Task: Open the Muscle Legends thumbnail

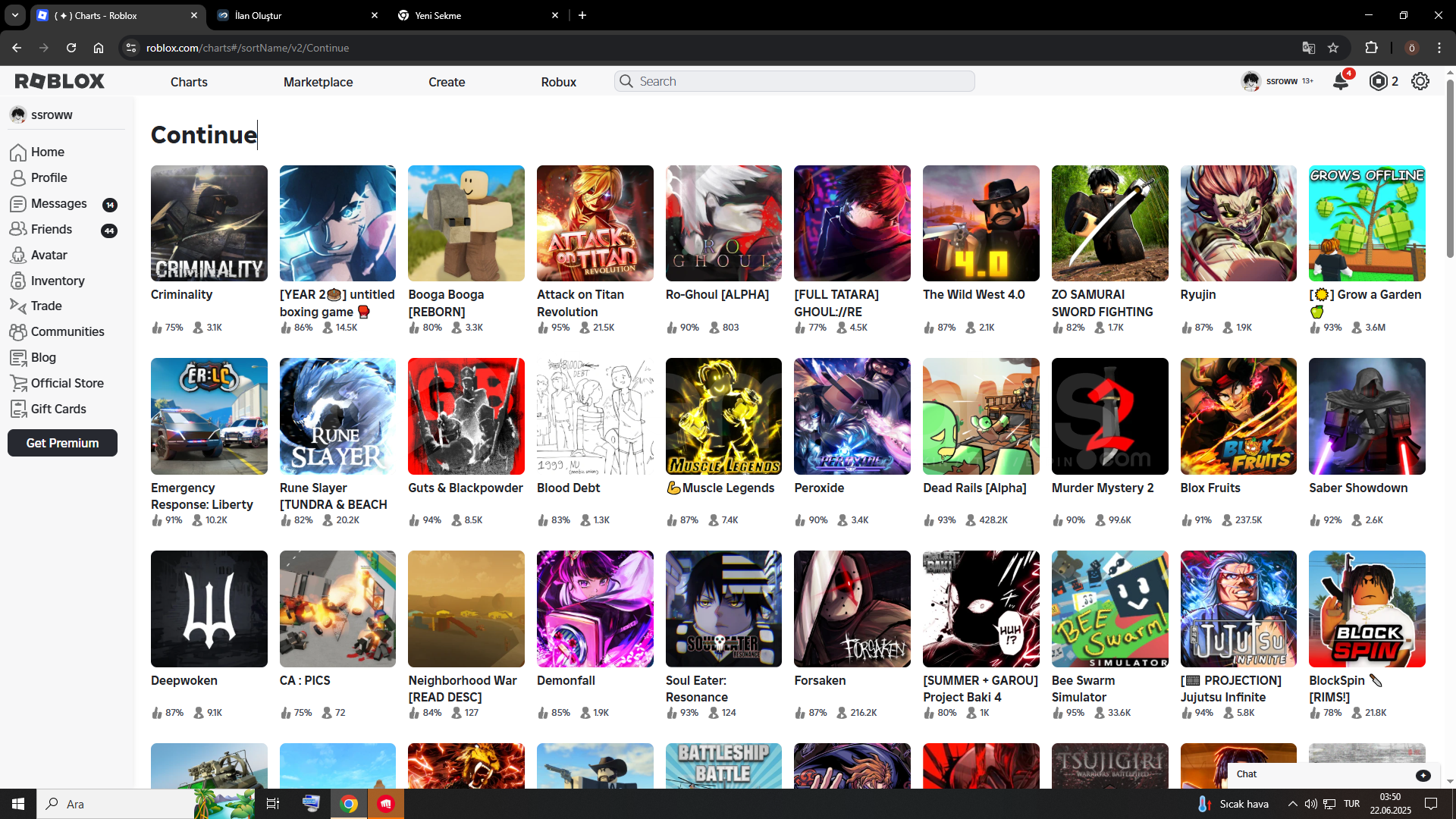Action: 723,416
